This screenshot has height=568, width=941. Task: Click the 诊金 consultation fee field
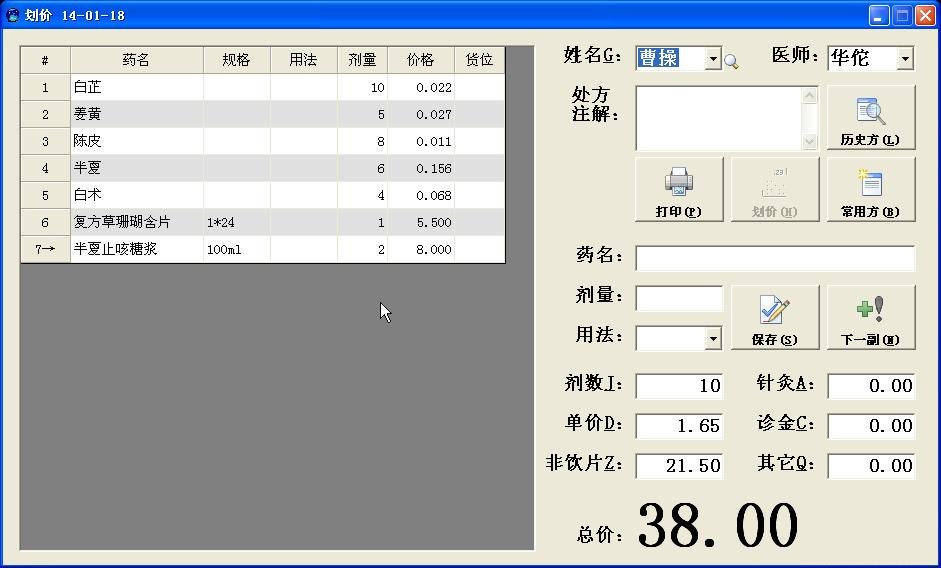point(871,426)
